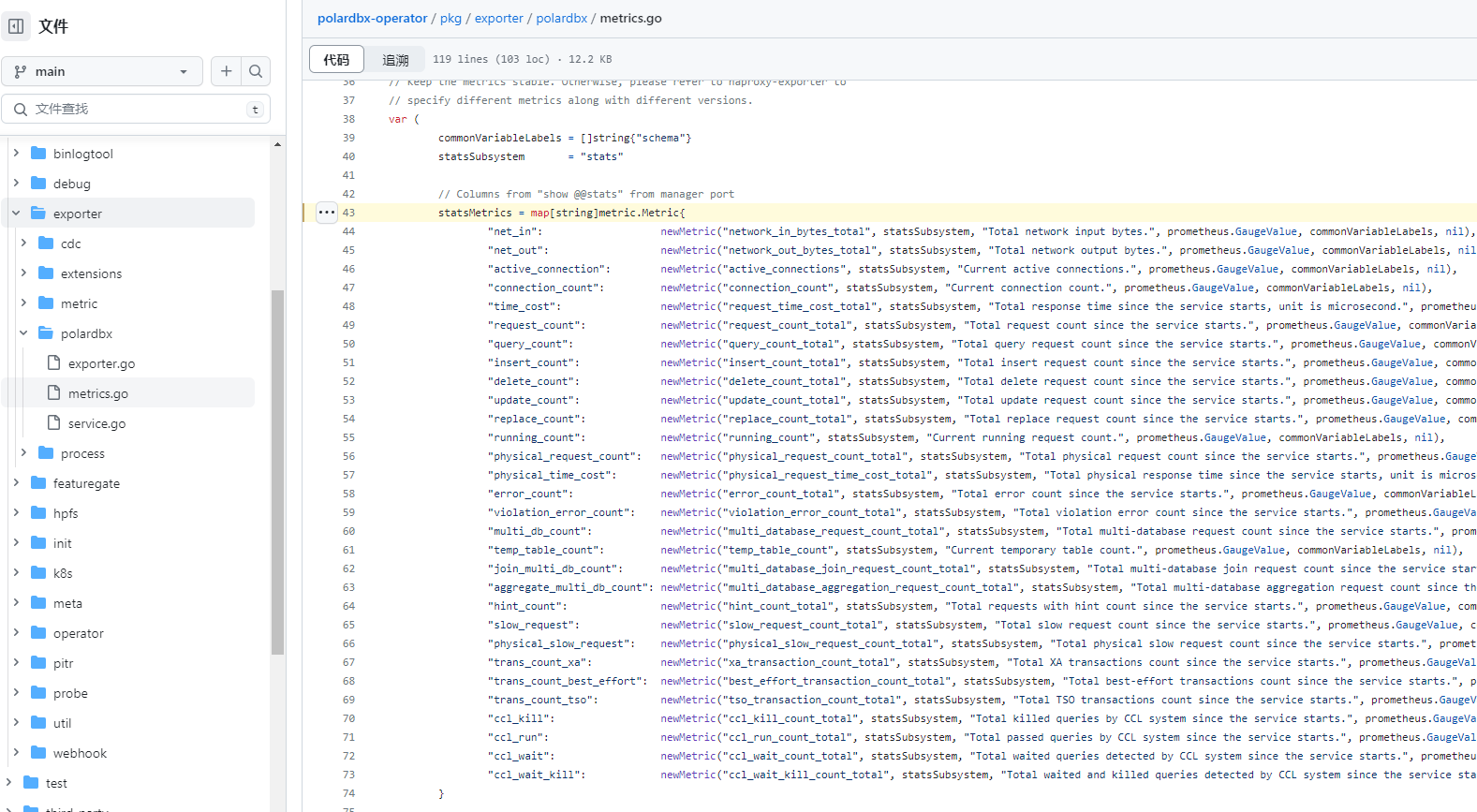Expand the extensions folder chevron
Image resolution: width=1477 pixels, height=812 pixels.
pos(23,273)
